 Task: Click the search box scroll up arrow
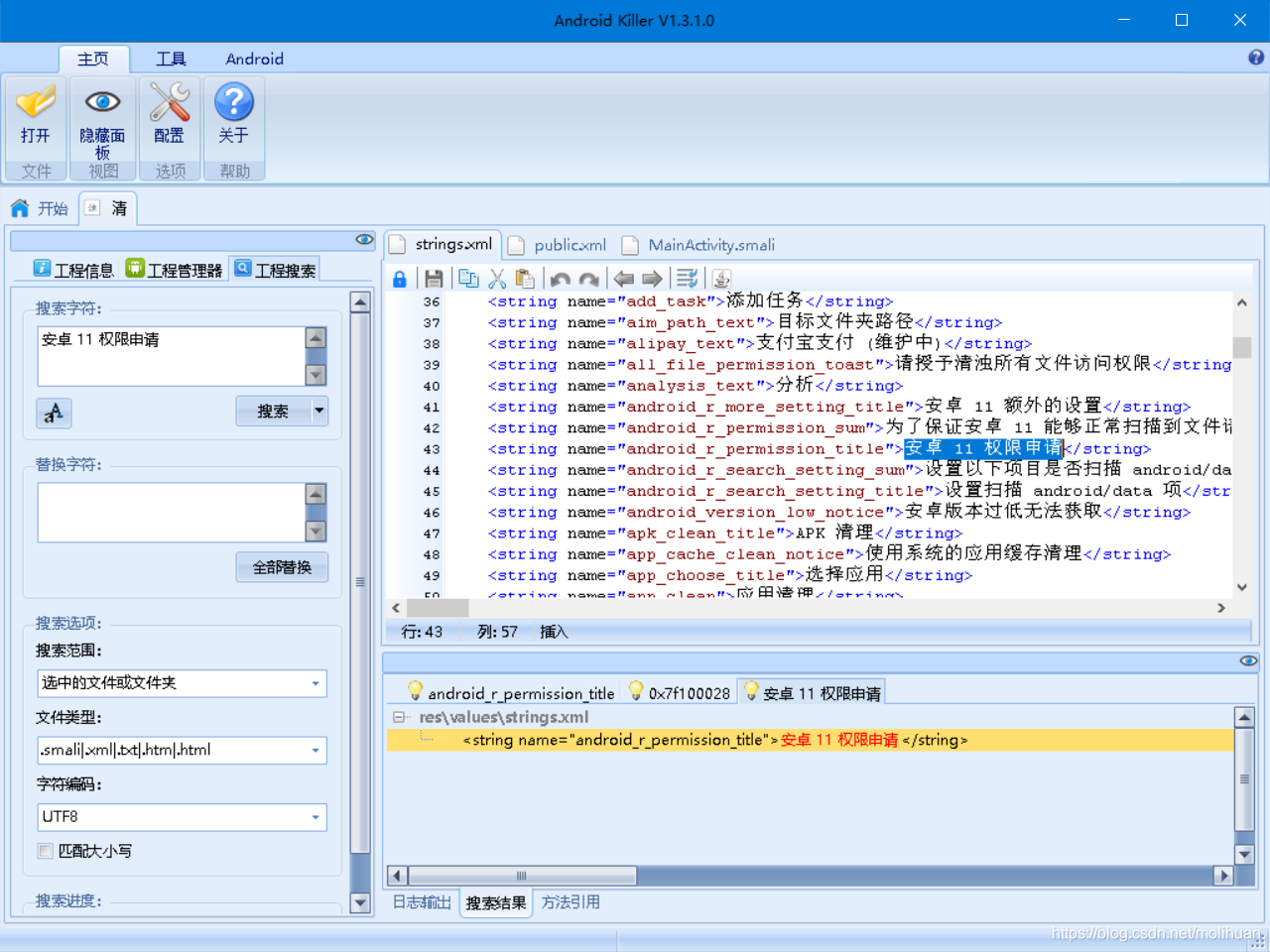[x=316, y=337]
